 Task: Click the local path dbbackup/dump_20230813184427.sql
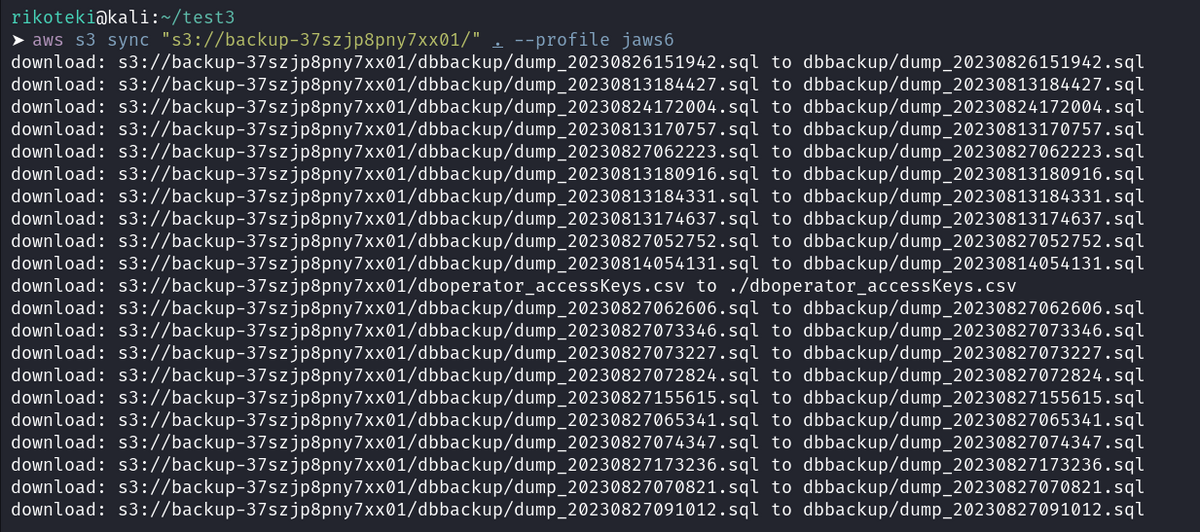point(974,84)
